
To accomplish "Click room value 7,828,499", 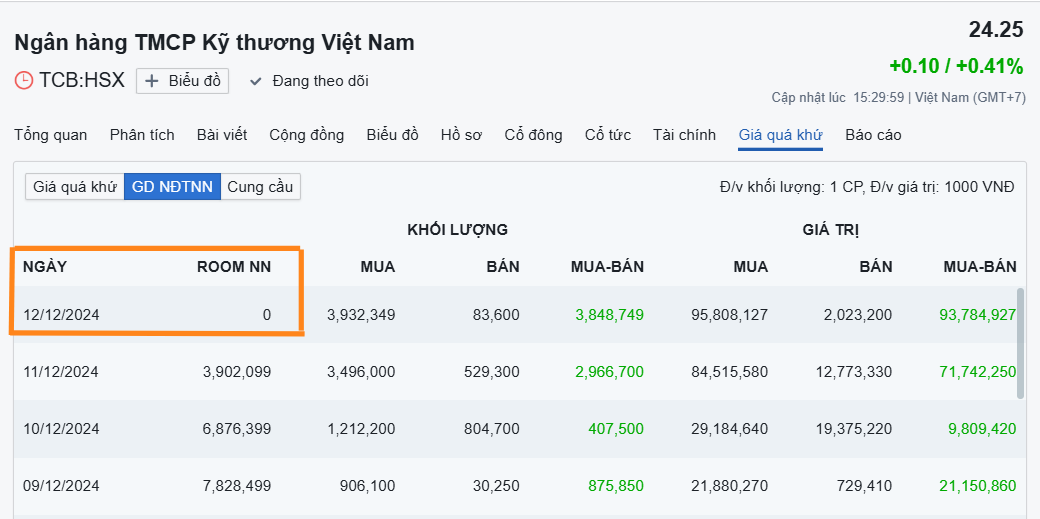I will tap(237, 486).
